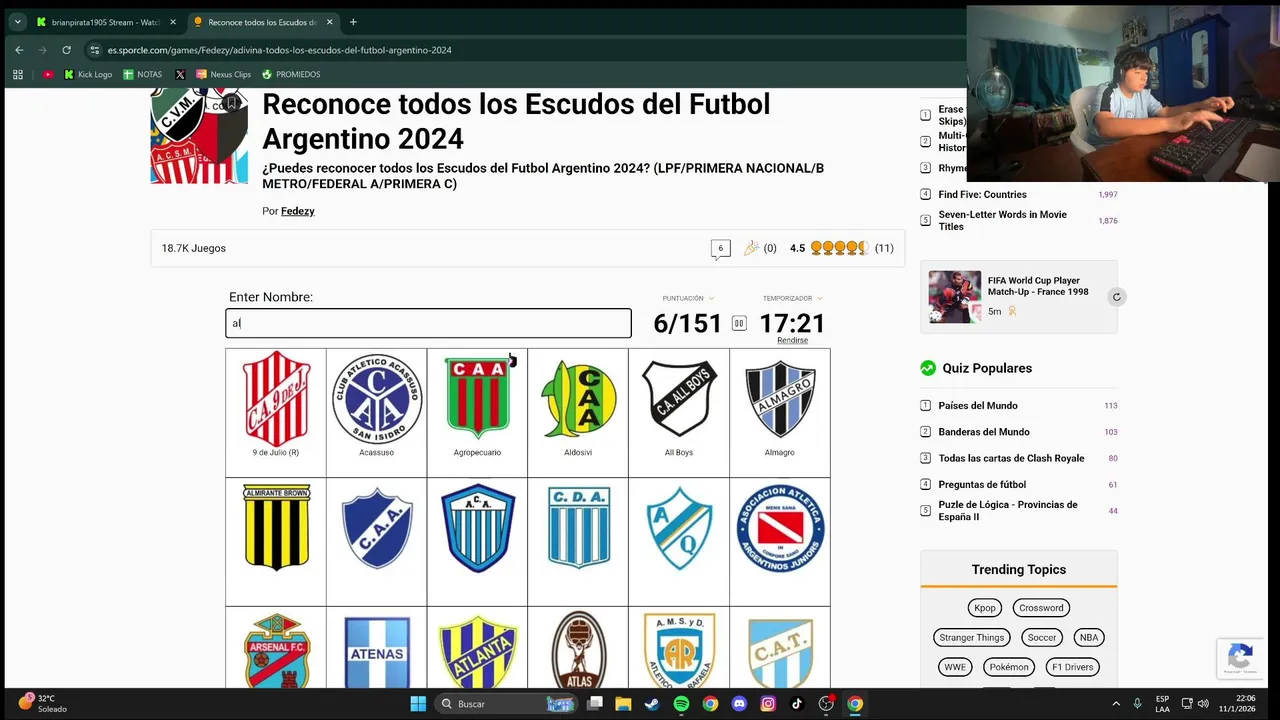The width and height of the screenshot is (1280, 720).
Task: Open Windows Start menu
Action: [x=418, y=703]
